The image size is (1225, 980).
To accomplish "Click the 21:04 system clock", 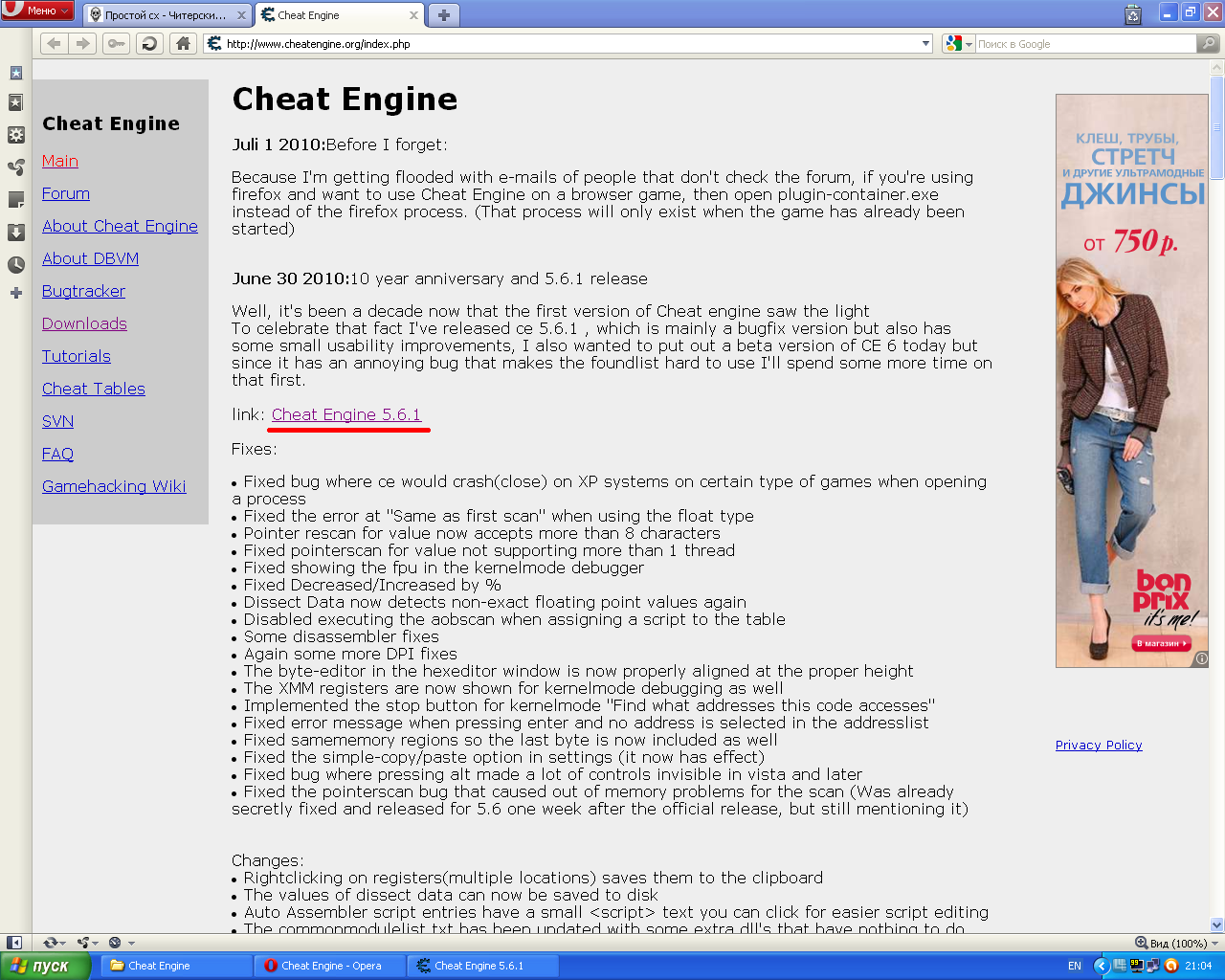I will point(1198,966).
